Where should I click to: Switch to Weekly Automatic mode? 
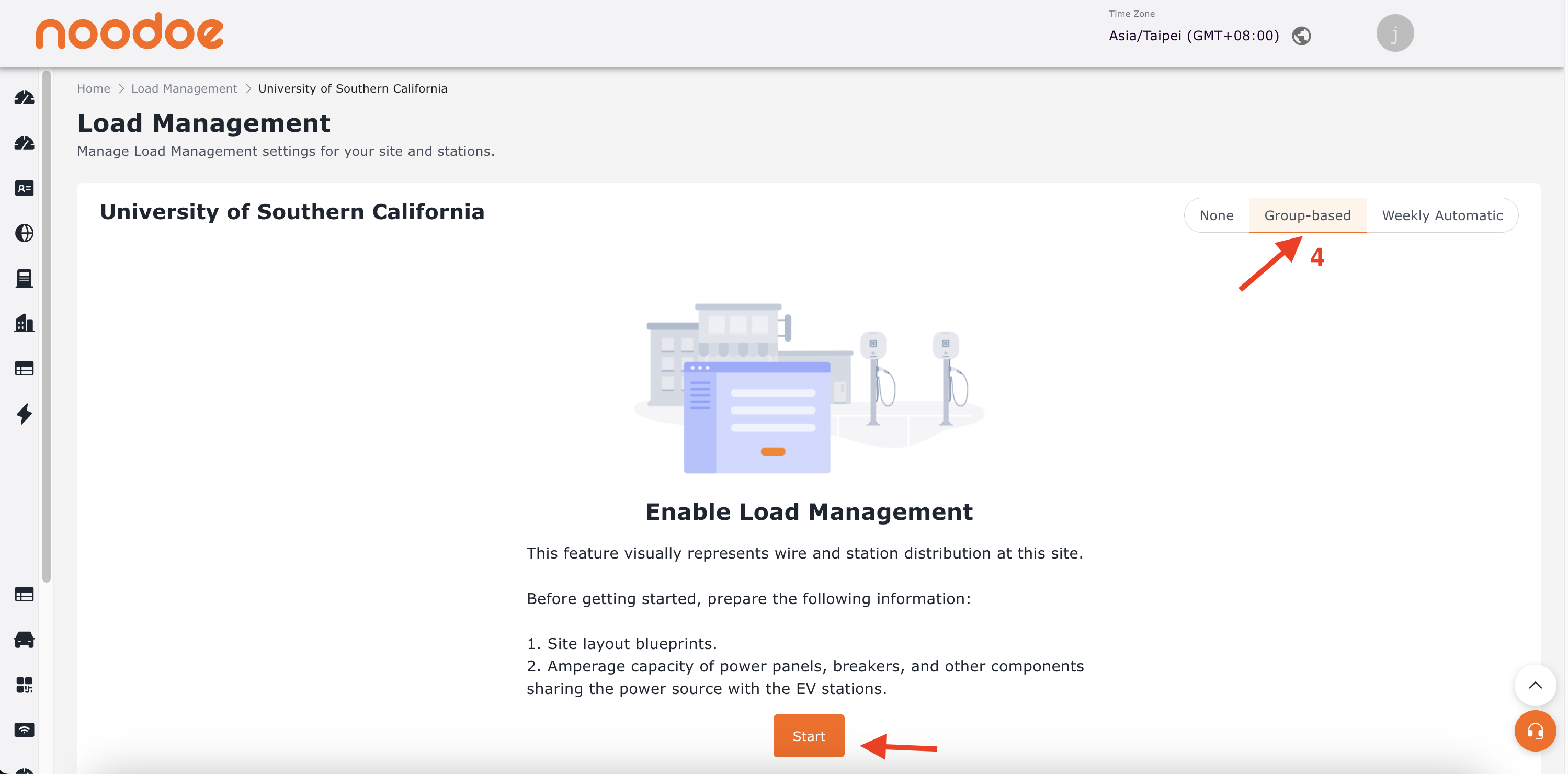(1442, 215)
